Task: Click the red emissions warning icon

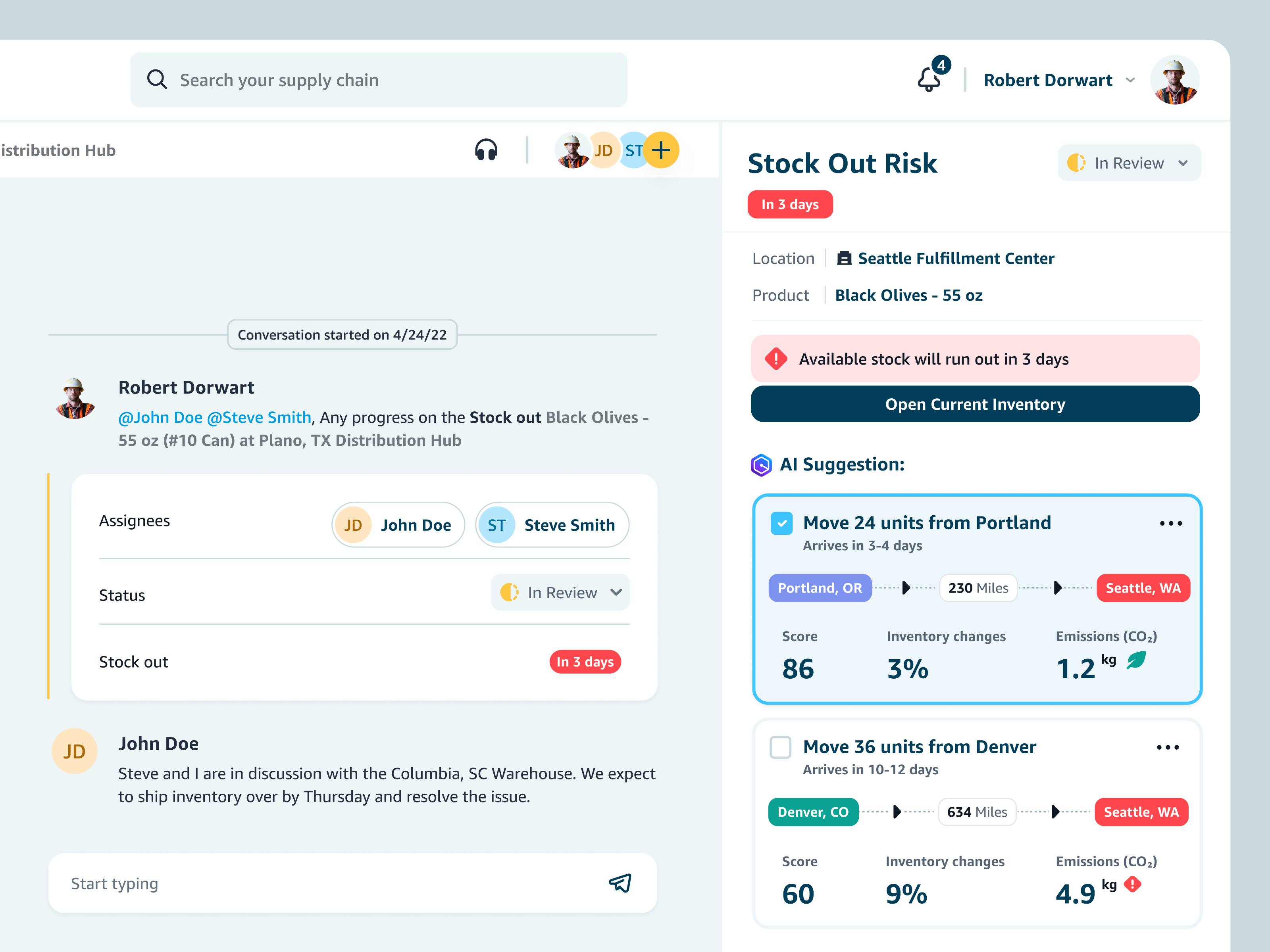Action: point(1132,884)
